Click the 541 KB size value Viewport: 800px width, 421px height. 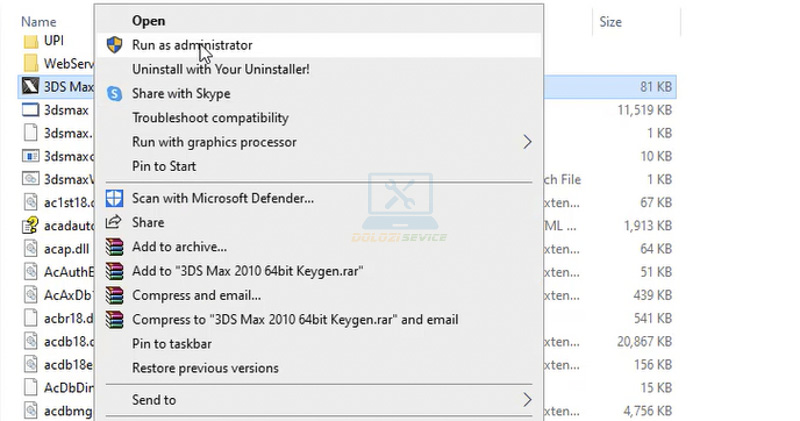click(653, 318)
